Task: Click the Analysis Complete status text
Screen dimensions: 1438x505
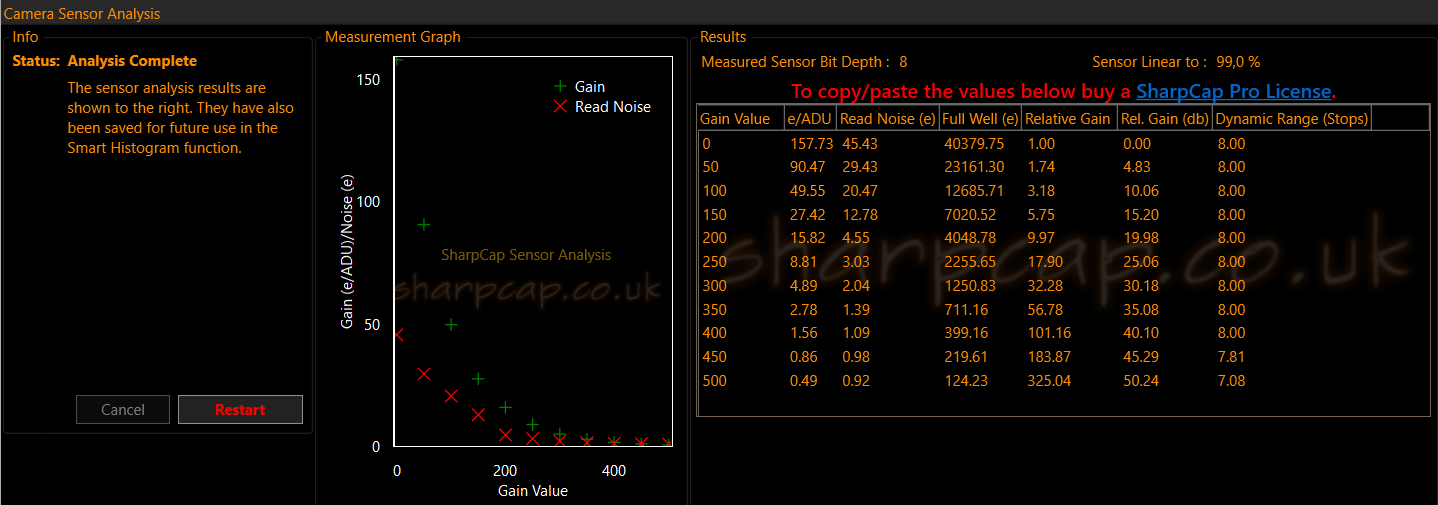Action: point(132,61)
